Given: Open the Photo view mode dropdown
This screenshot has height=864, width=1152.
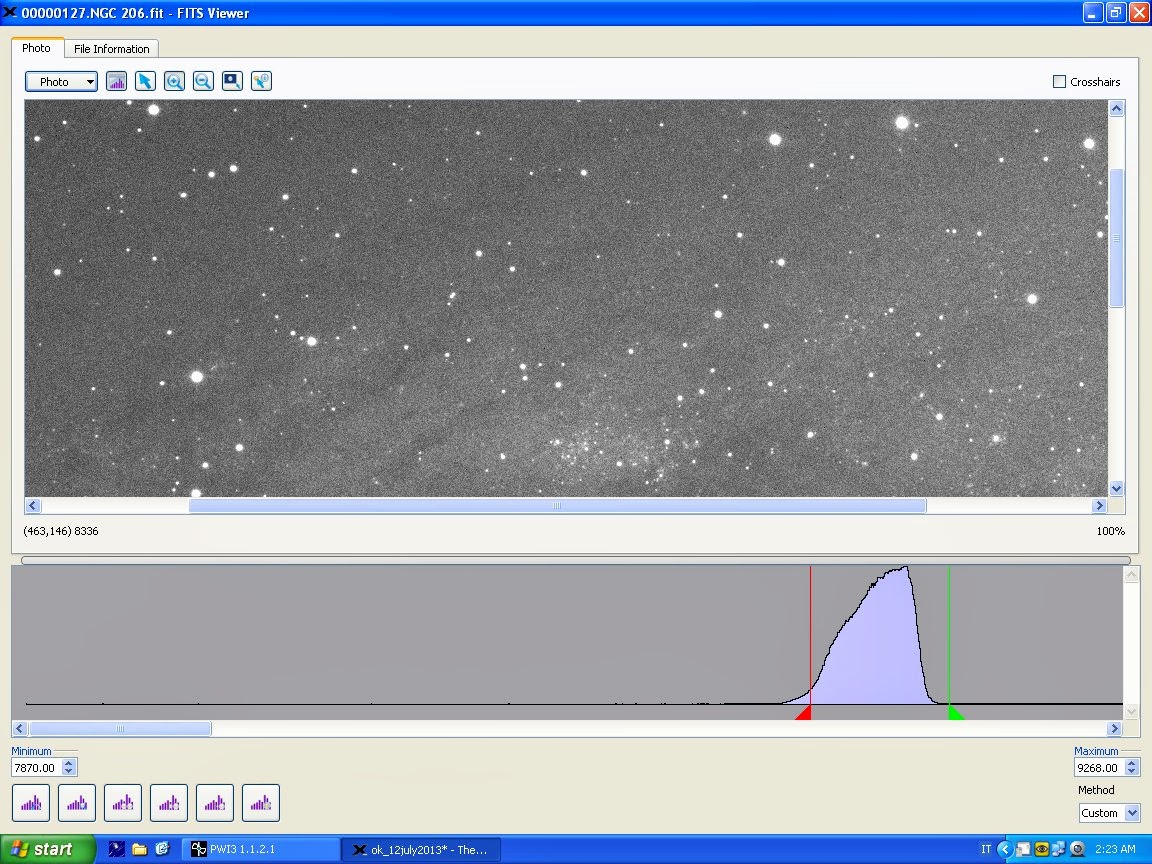Looking at the screenshot, I should (x=61, y=82).
